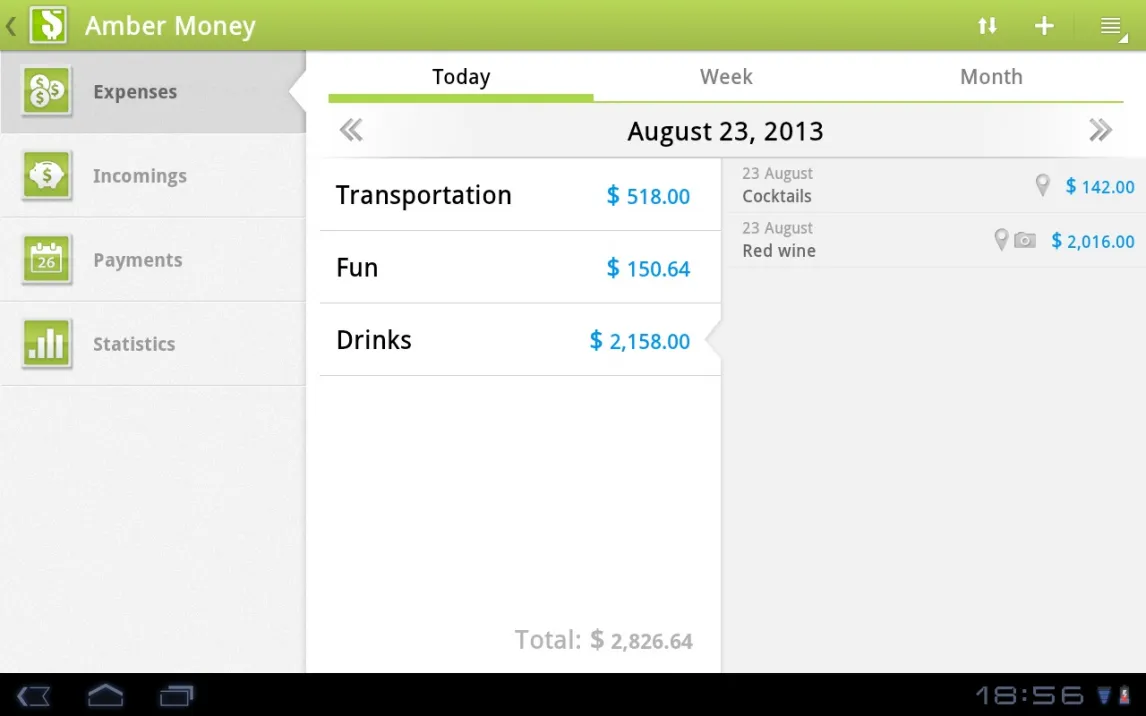Image resolution: width=1146 pixels, height=716 pixels.
Task: Switch to the Month tab
Action: (x=991, y=77)
